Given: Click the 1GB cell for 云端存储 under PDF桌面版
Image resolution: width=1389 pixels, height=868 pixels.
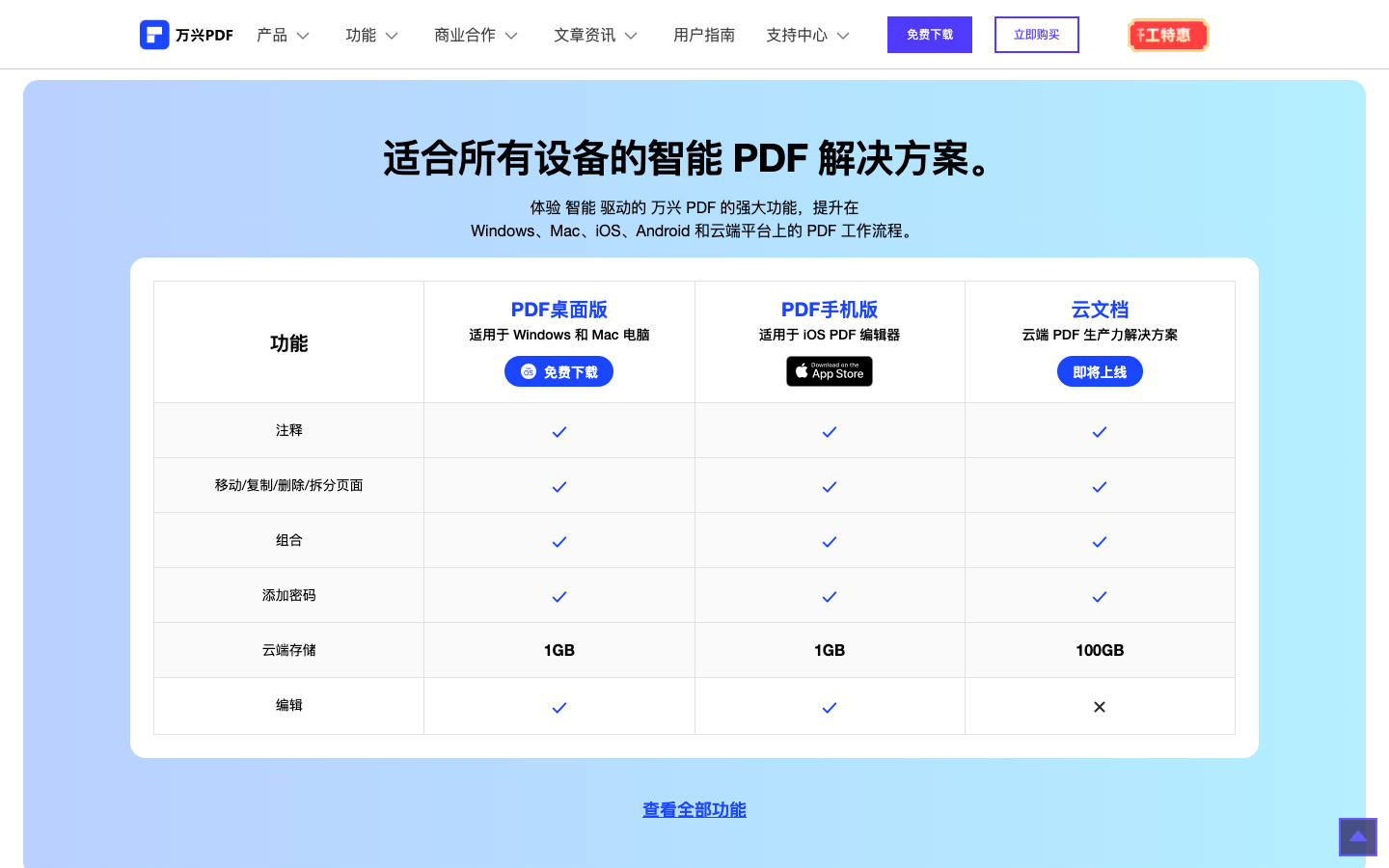Looking at the screenshot, I should [x=559, y=650].
